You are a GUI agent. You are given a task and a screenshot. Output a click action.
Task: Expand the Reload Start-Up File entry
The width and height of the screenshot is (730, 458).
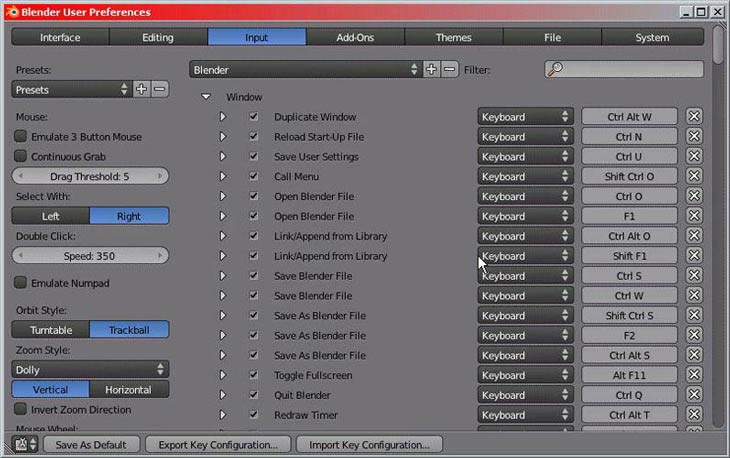point(222,137)
